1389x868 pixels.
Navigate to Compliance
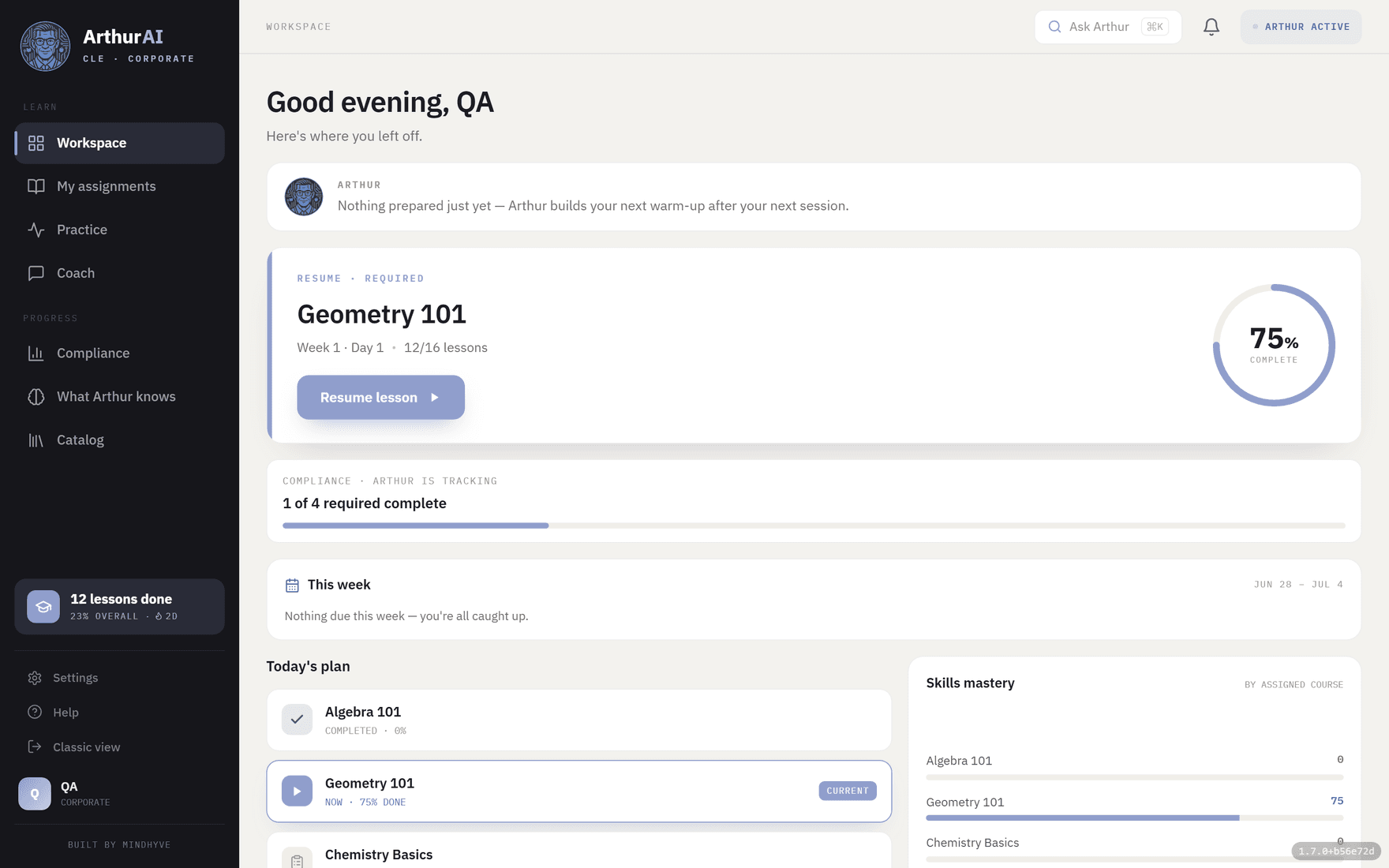tap(119, 354)
